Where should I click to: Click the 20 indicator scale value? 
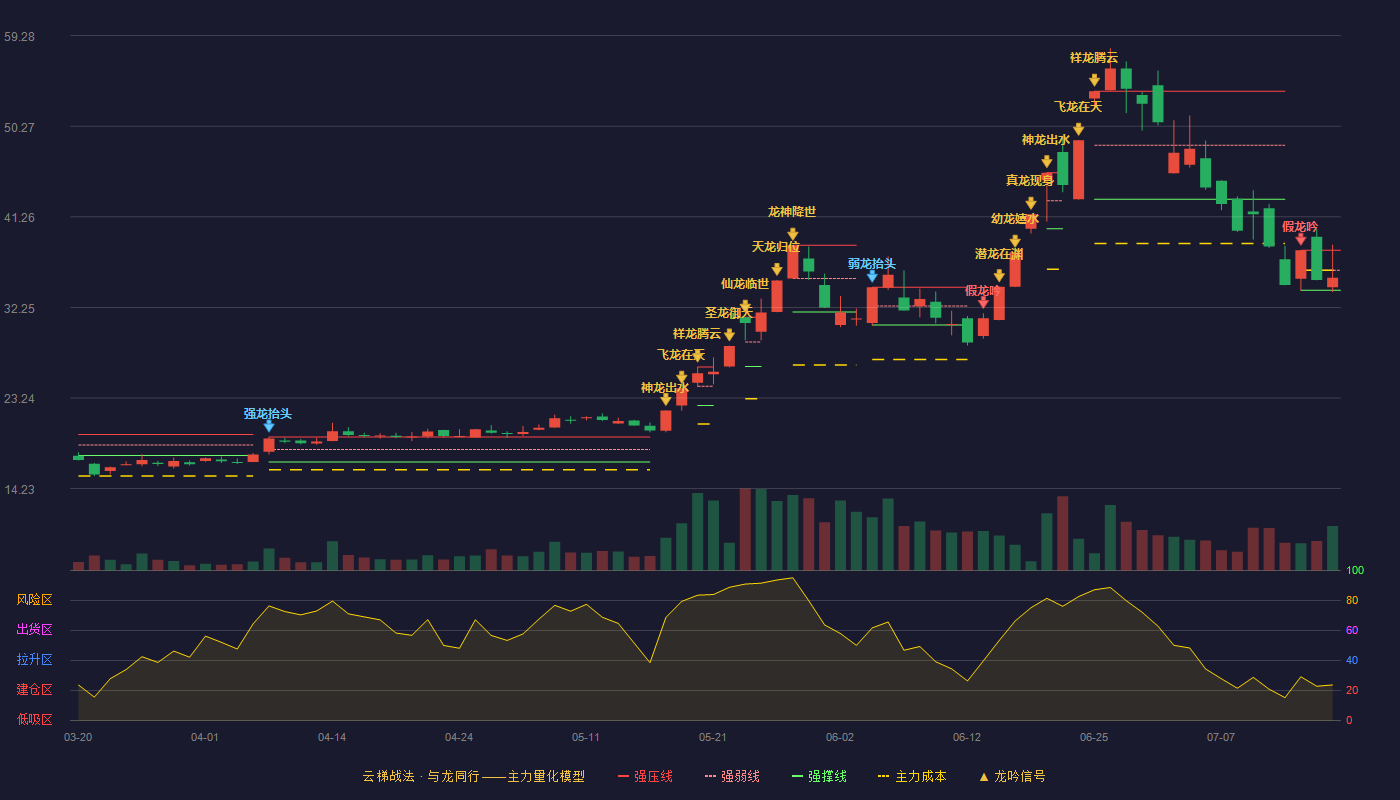tap(1351, 690)
